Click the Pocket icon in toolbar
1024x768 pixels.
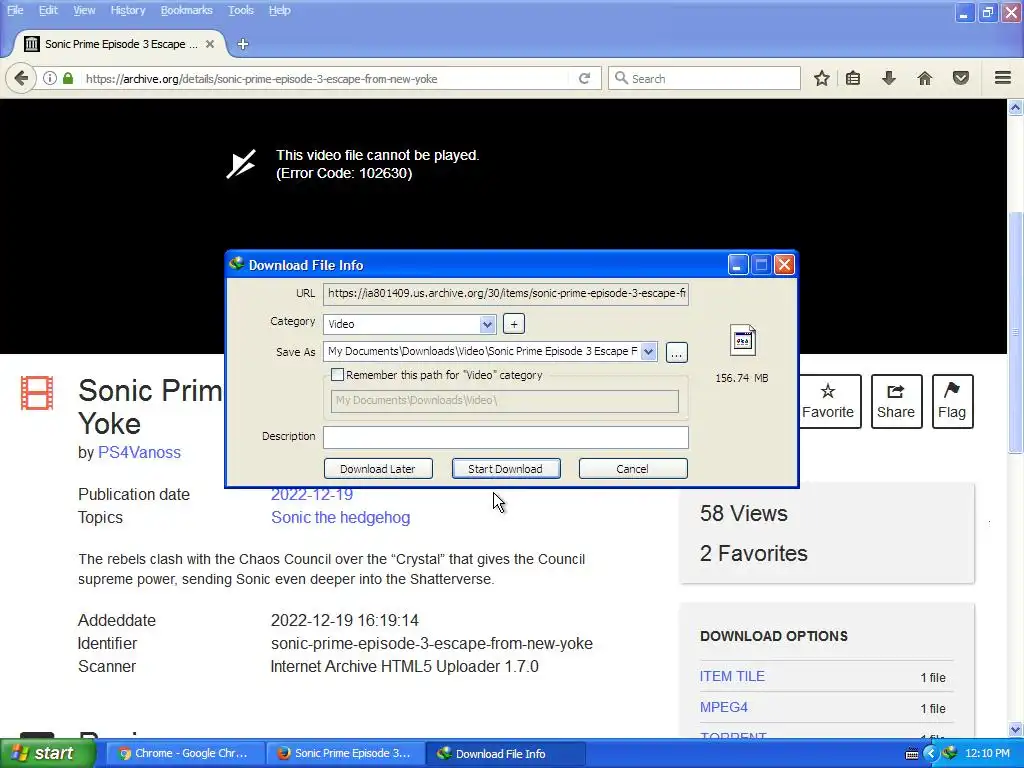point(961,78)
